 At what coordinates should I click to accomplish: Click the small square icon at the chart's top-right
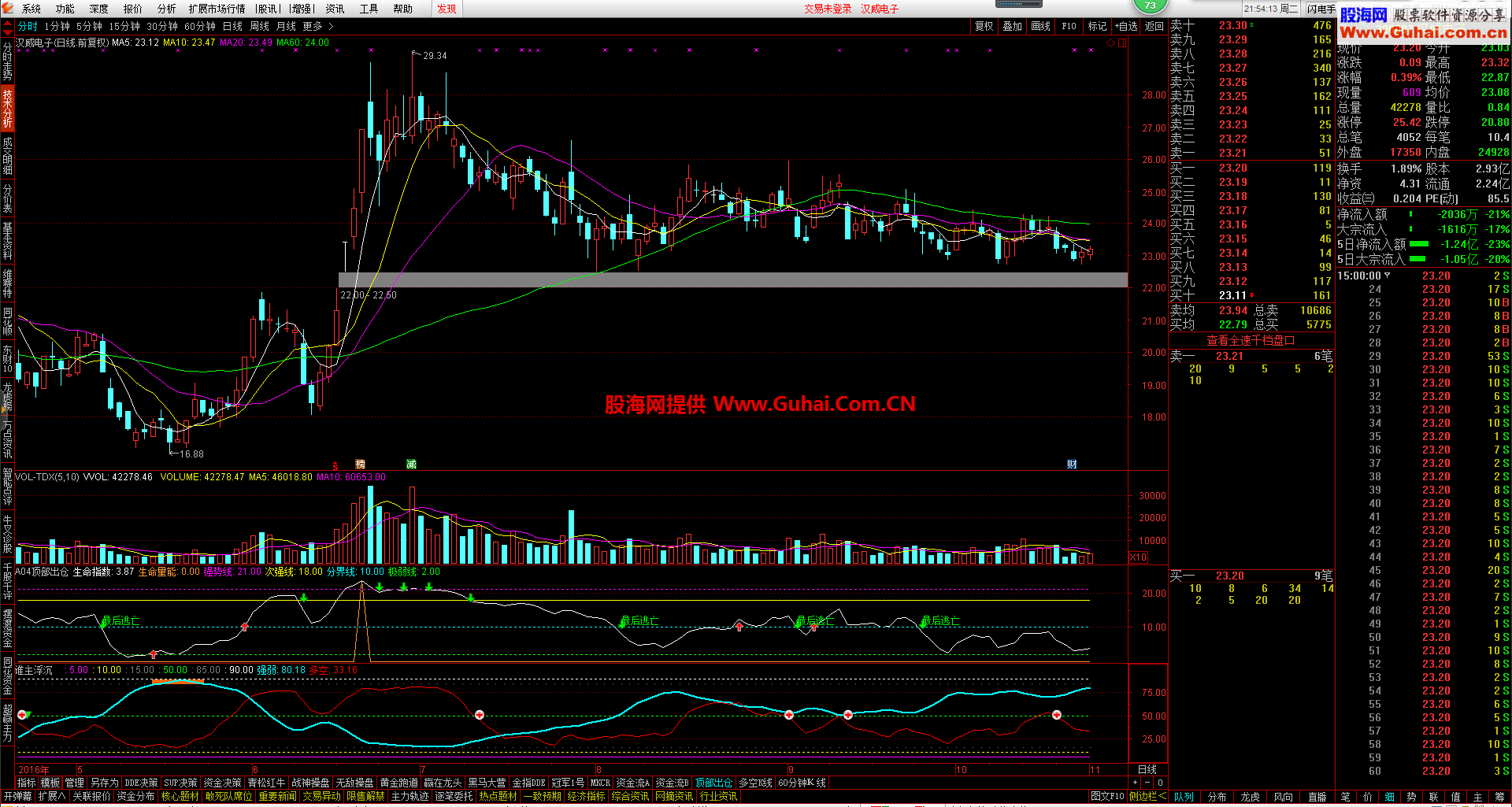[1122, 43]
